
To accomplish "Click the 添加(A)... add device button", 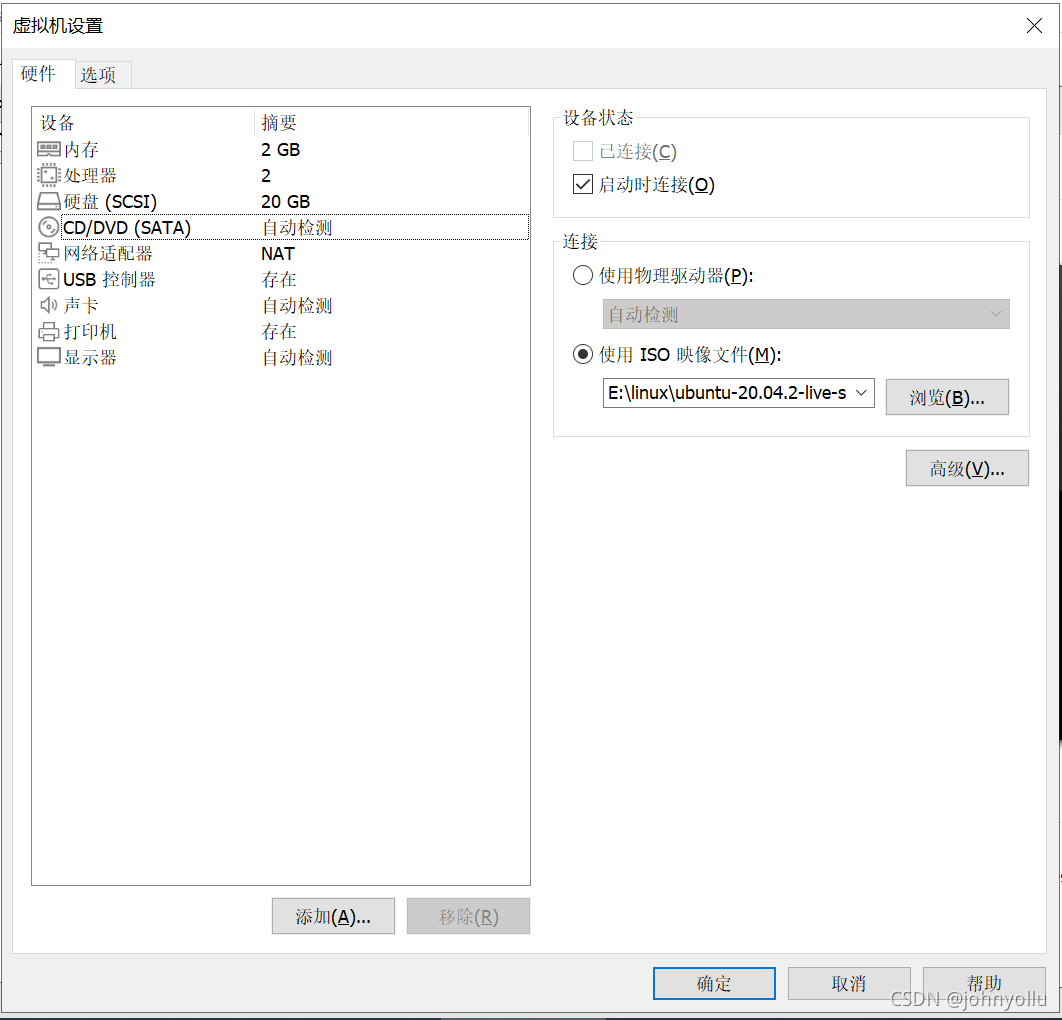I will coord(333,916).
